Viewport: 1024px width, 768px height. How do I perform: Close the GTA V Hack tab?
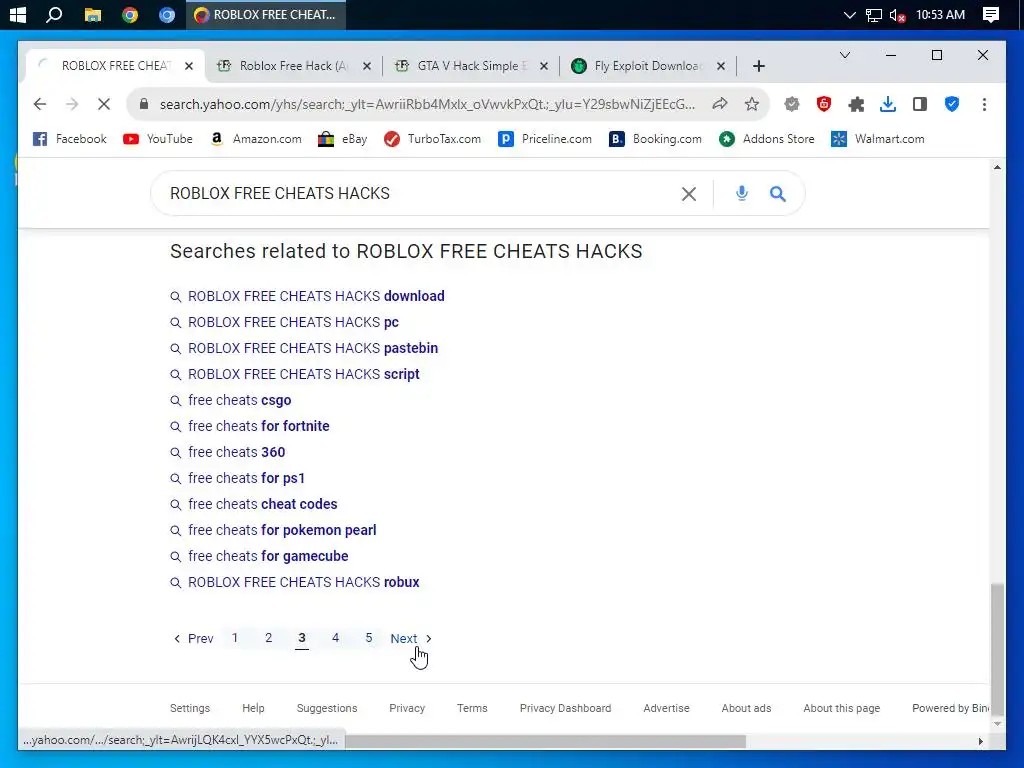[x=543, y=66]
